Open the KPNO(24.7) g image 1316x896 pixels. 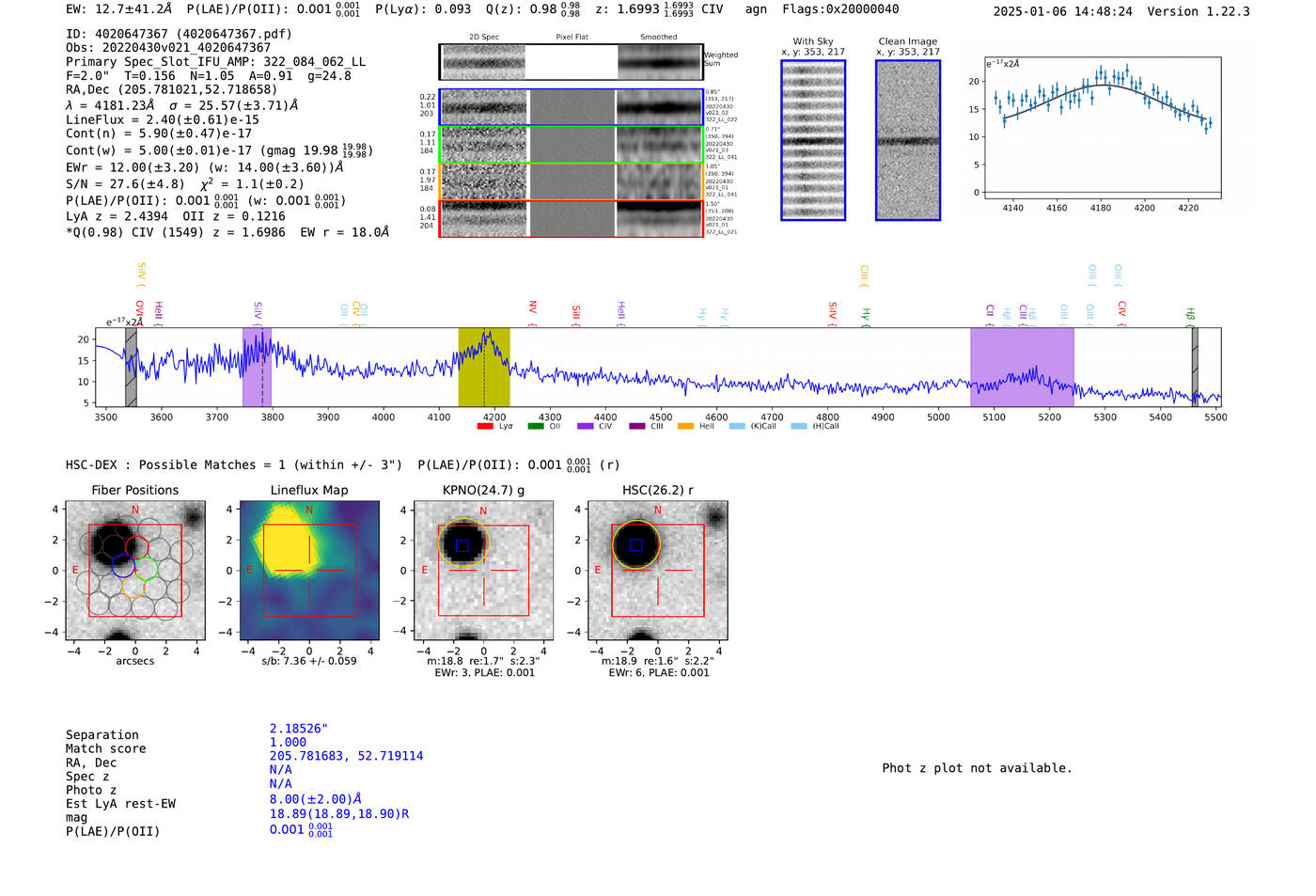[x=484, y=571]
